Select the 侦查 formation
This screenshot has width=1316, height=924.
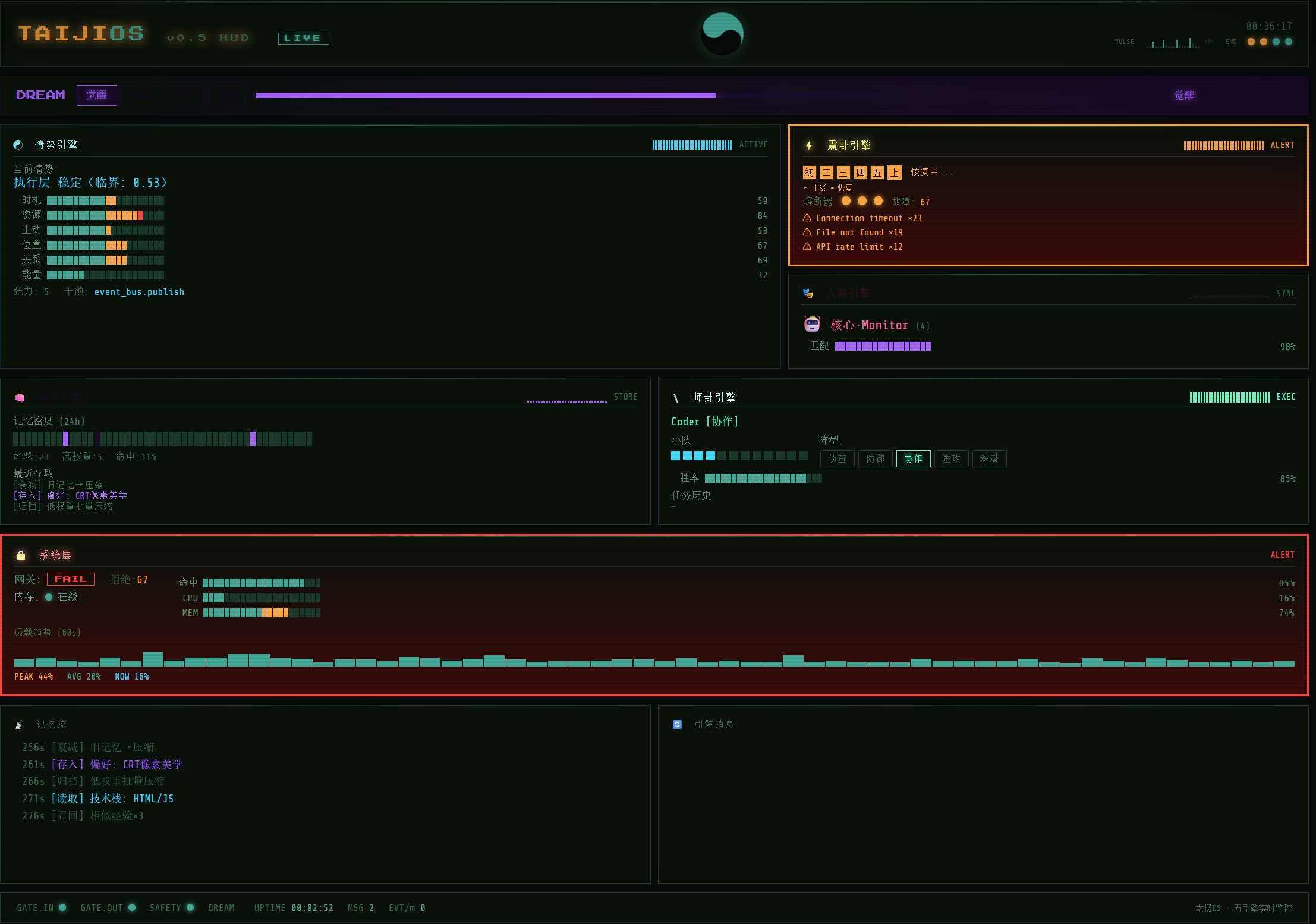(838, 458)
